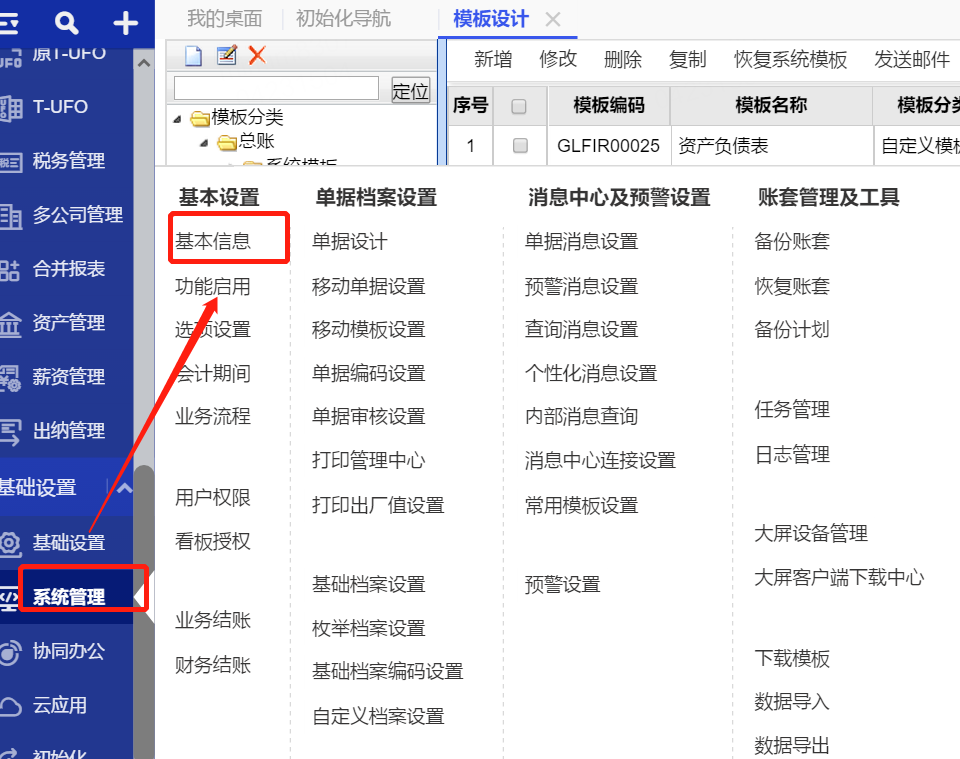Switch to 初始化导航 tab
Viewport: 960px width, 759px height.
[x=343, y=19]
